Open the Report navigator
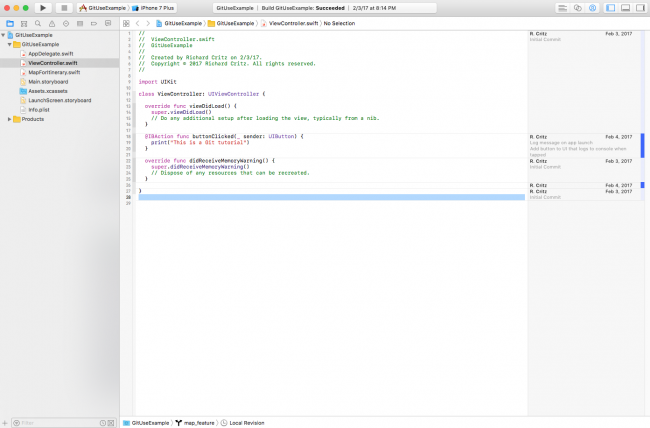The image size is (650, 428). coord(108,24)
